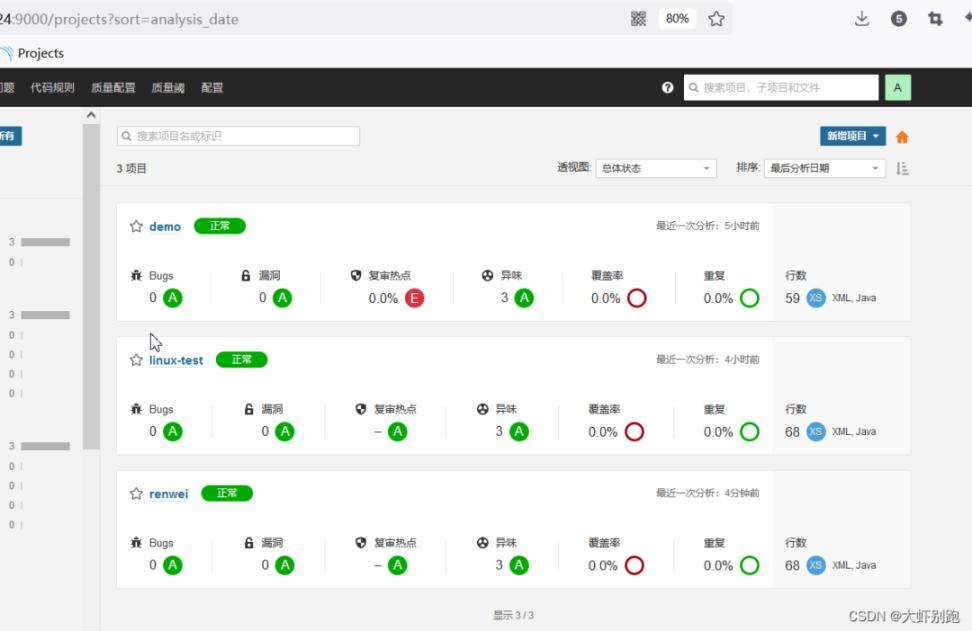This screenshot has height=631, width=972.
Task: Click the red E rating badge for demo
Action: (414, 298)
